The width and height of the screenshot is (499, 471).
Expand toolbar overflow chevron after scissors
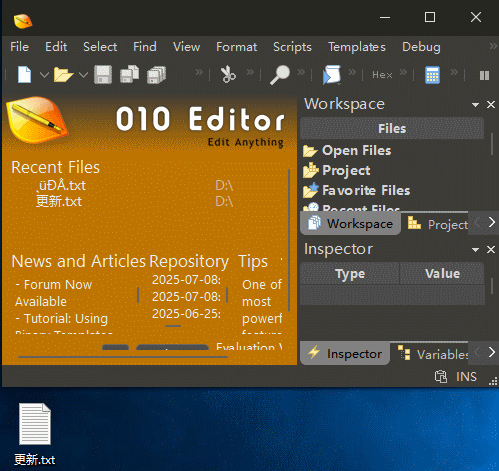(x=250, y=72)
